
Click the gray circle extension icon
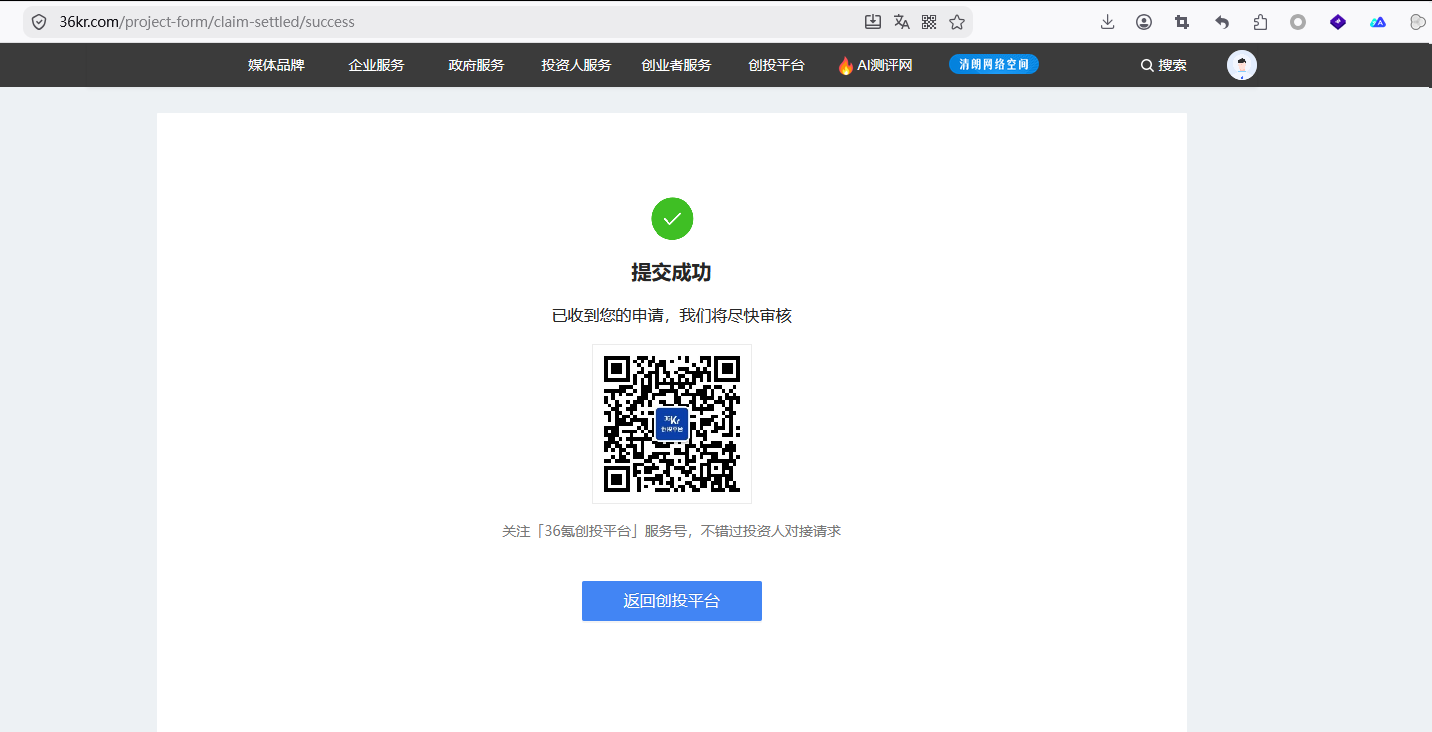tap(1298, 22)
